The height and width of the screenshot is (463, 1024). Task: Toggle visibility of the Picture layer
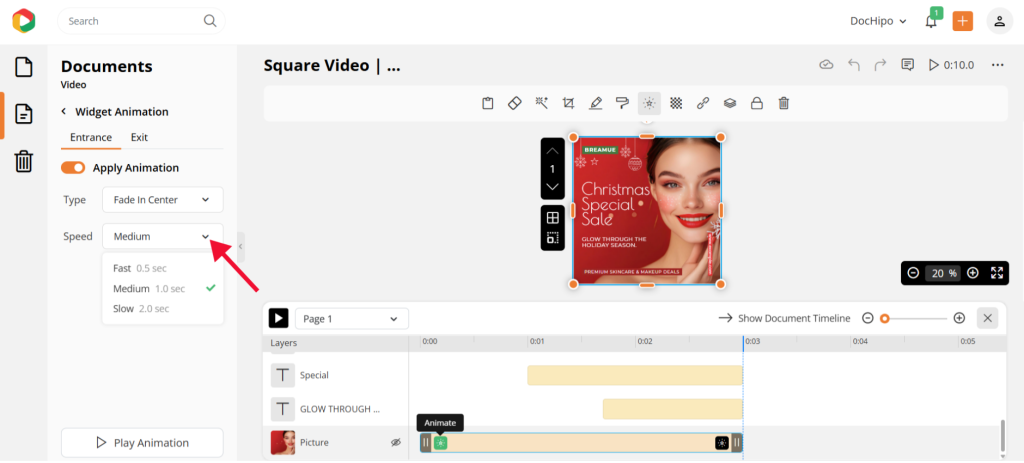click(395, 443)
